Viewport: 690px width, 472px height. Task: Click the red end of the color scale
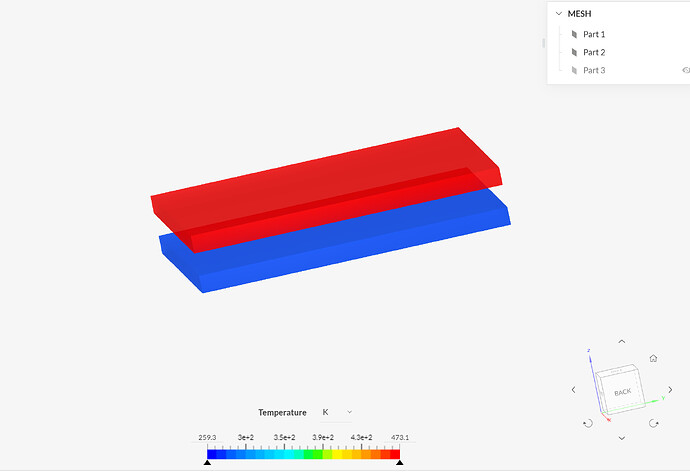point(395,454)
